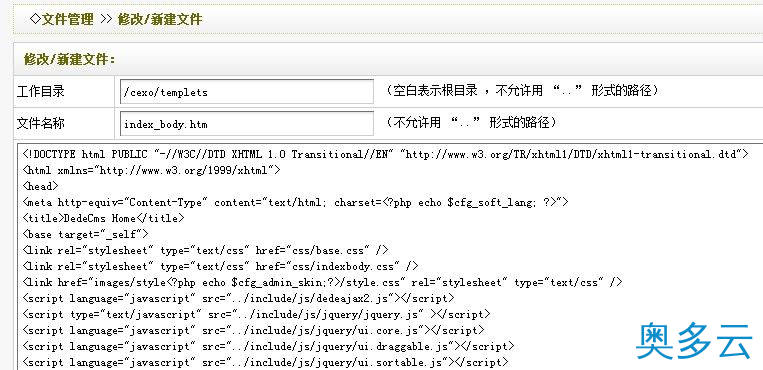Click the meta http-equiv line
Screen dimensions: 763x370
[295, 202]
